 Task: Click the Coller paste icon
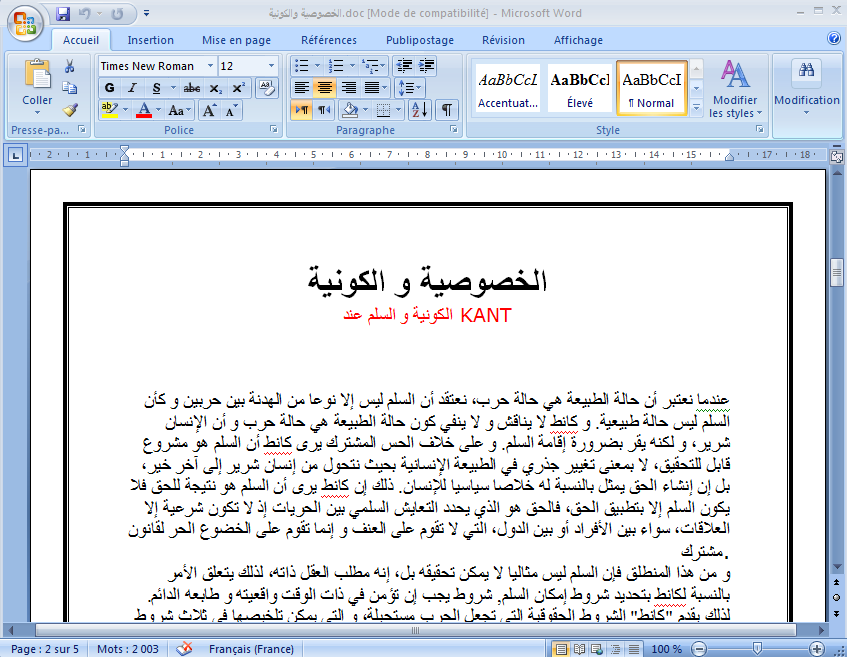pyautogui.click(x=37, y=74)
